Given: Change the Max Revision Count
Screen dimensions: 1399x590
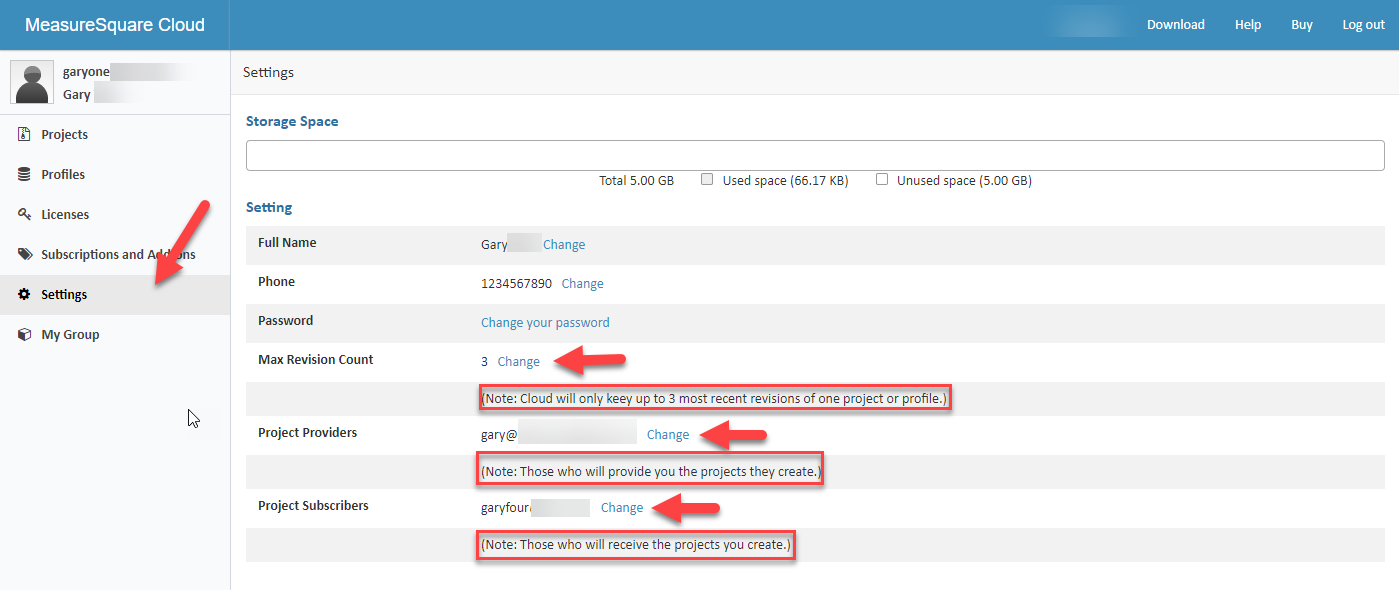Looking at the screenshot, I should 518,362.
